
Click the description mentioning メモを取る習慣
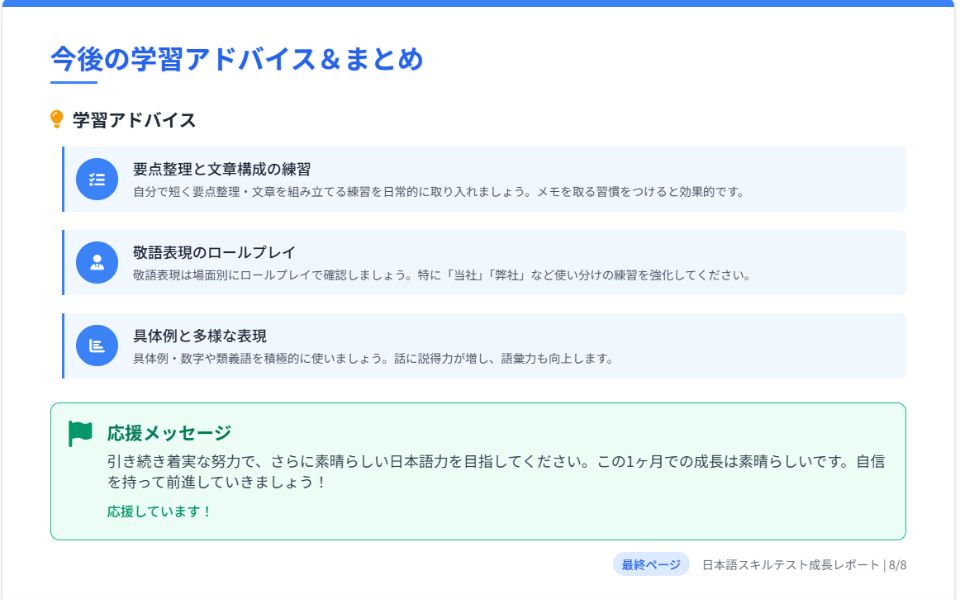438,191
